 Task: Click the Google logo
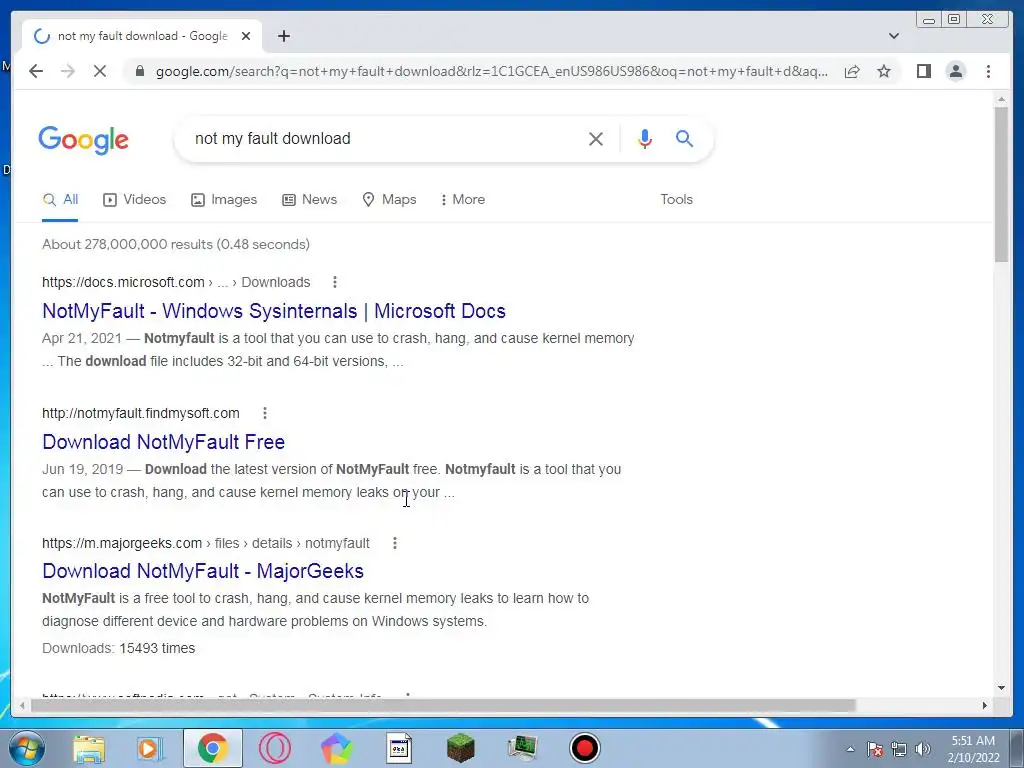(83, 140)
